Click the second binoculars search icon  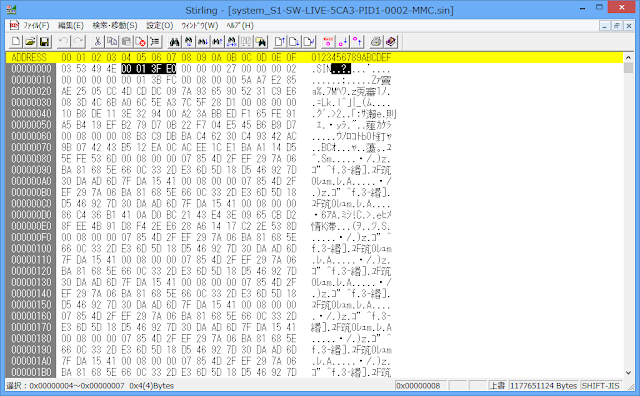189,42
